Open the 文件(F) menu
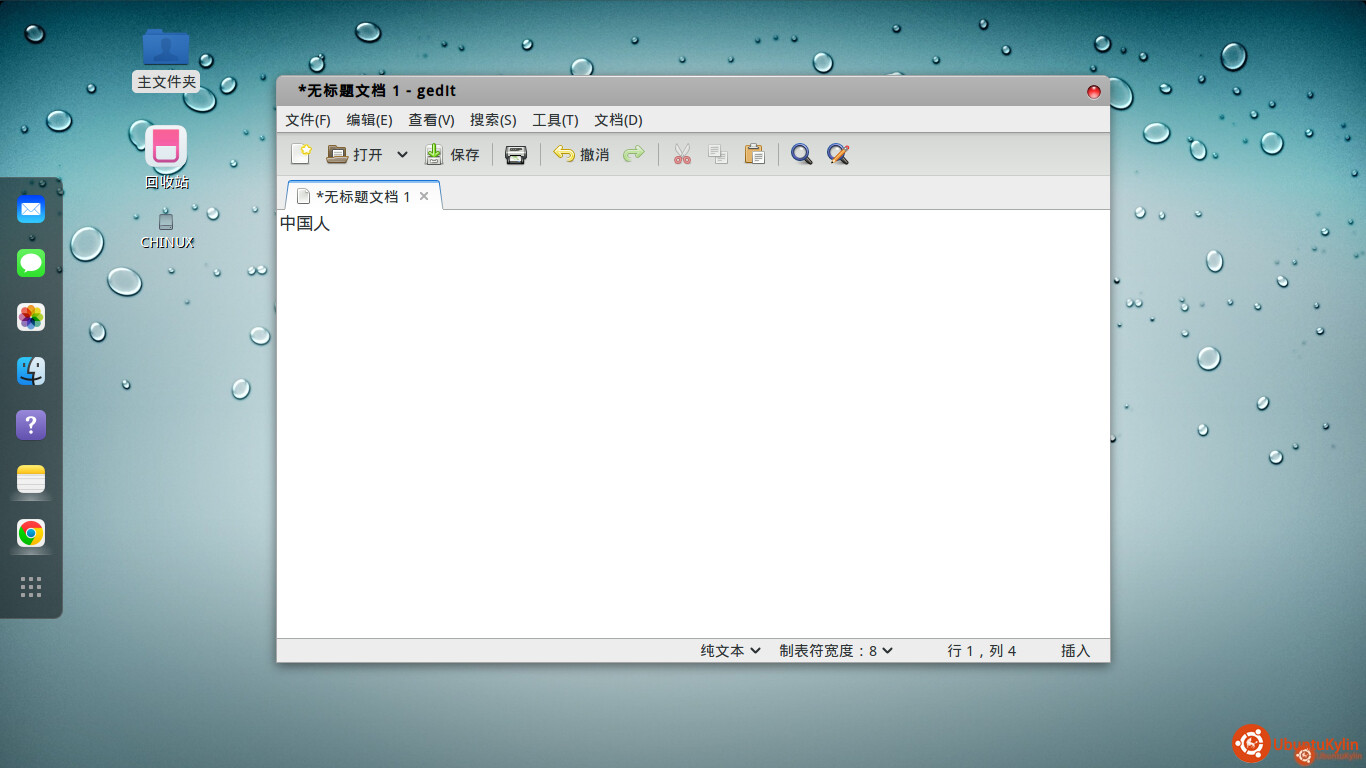1366x768 pixels. [308, 120]
